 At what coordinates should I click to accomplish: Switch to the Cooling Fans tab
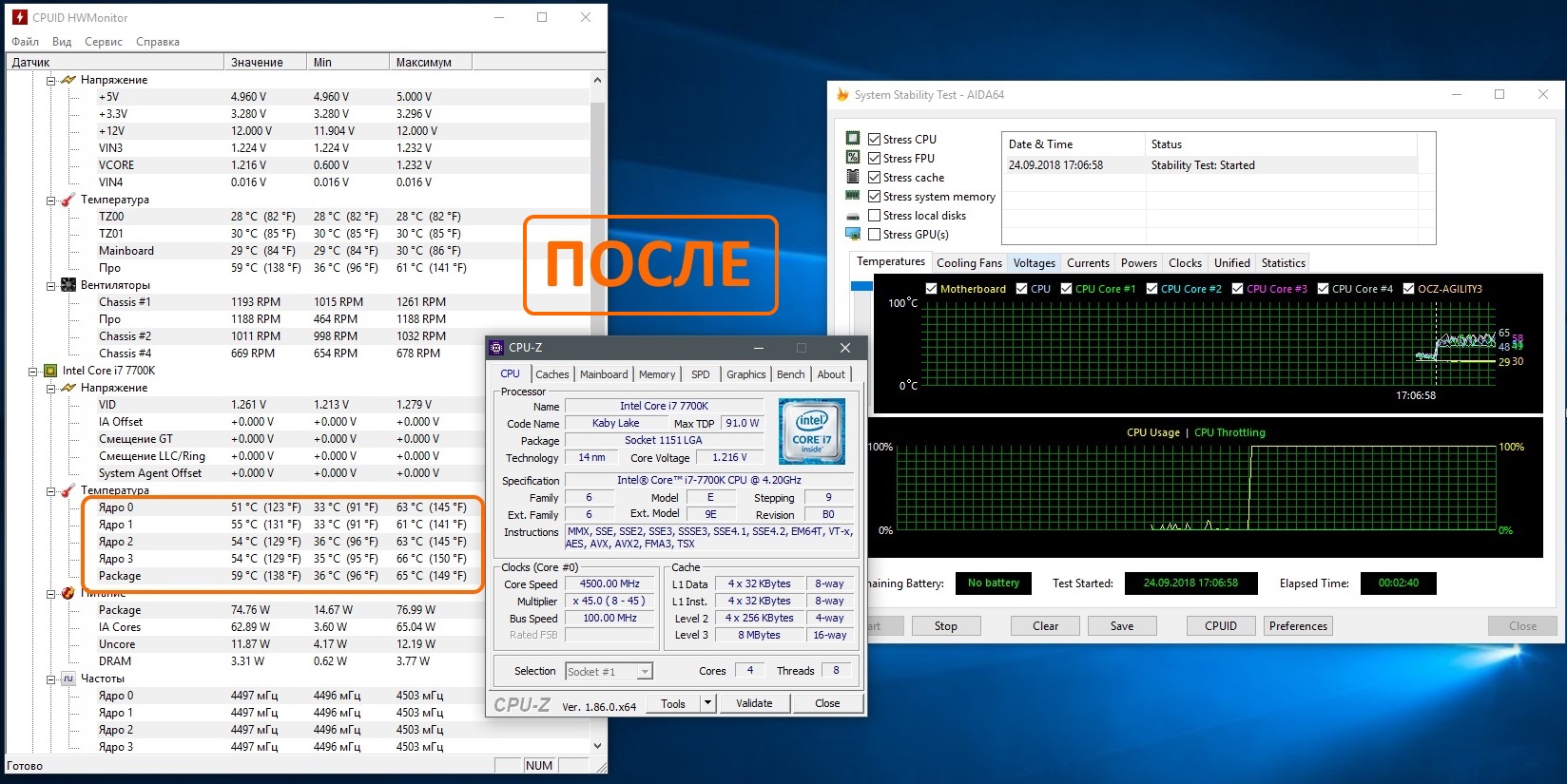pyautogui.click(x=969, y=263)
